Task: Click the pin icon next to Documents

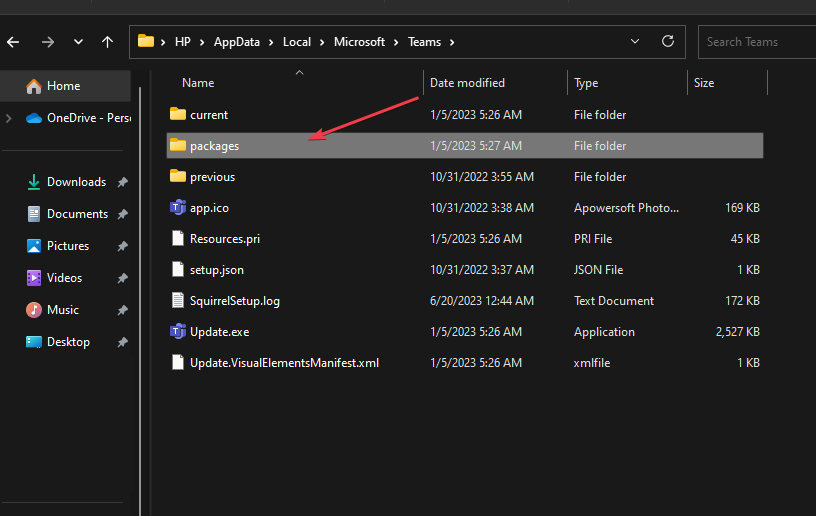Action: 123,214
